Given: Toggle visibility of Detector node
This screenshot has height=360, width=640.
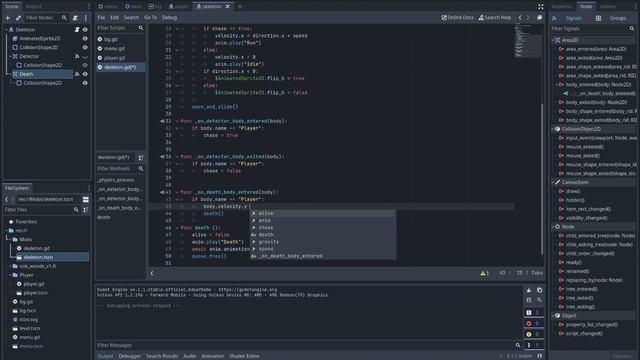Looking at the screenshot, I should tap(85, 56).
